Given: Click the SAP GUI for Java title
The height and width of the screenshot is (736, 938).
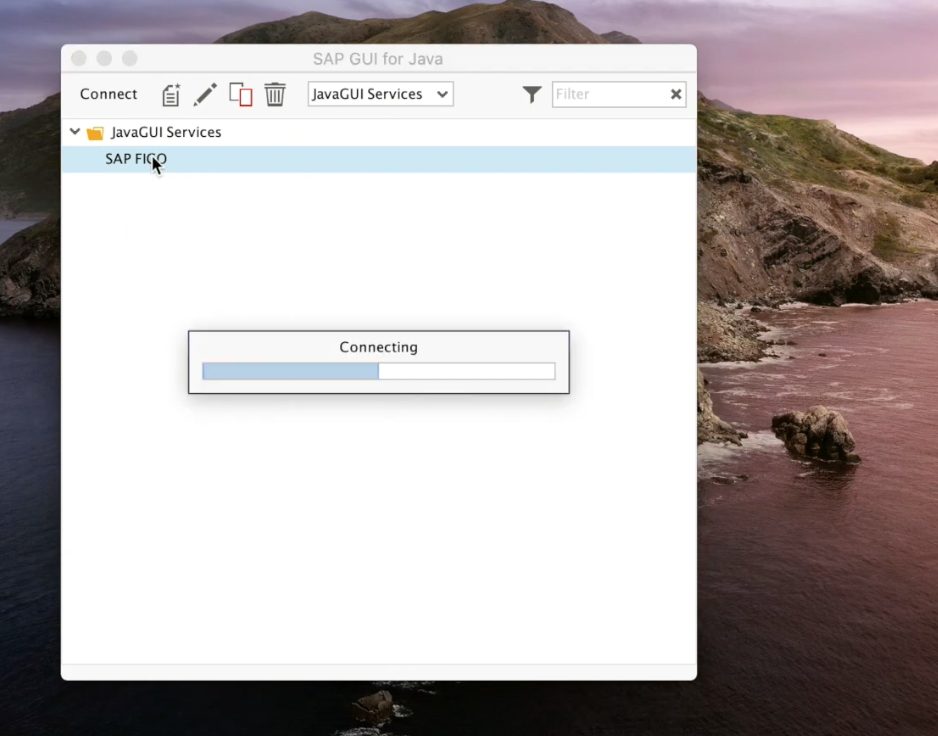Looking at the screenshot, I should point(378,59).
